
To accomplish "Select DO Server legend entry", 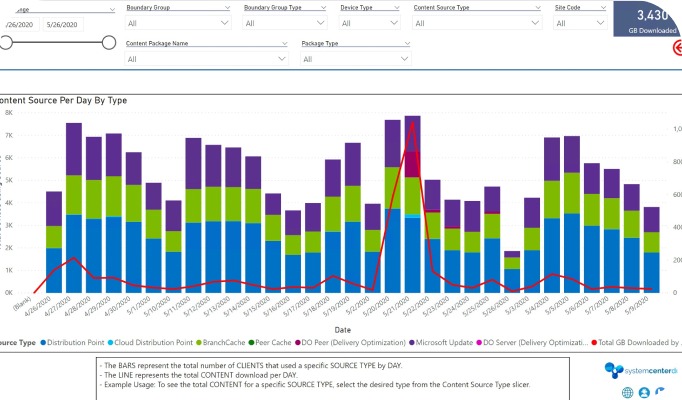I will 532,343.
